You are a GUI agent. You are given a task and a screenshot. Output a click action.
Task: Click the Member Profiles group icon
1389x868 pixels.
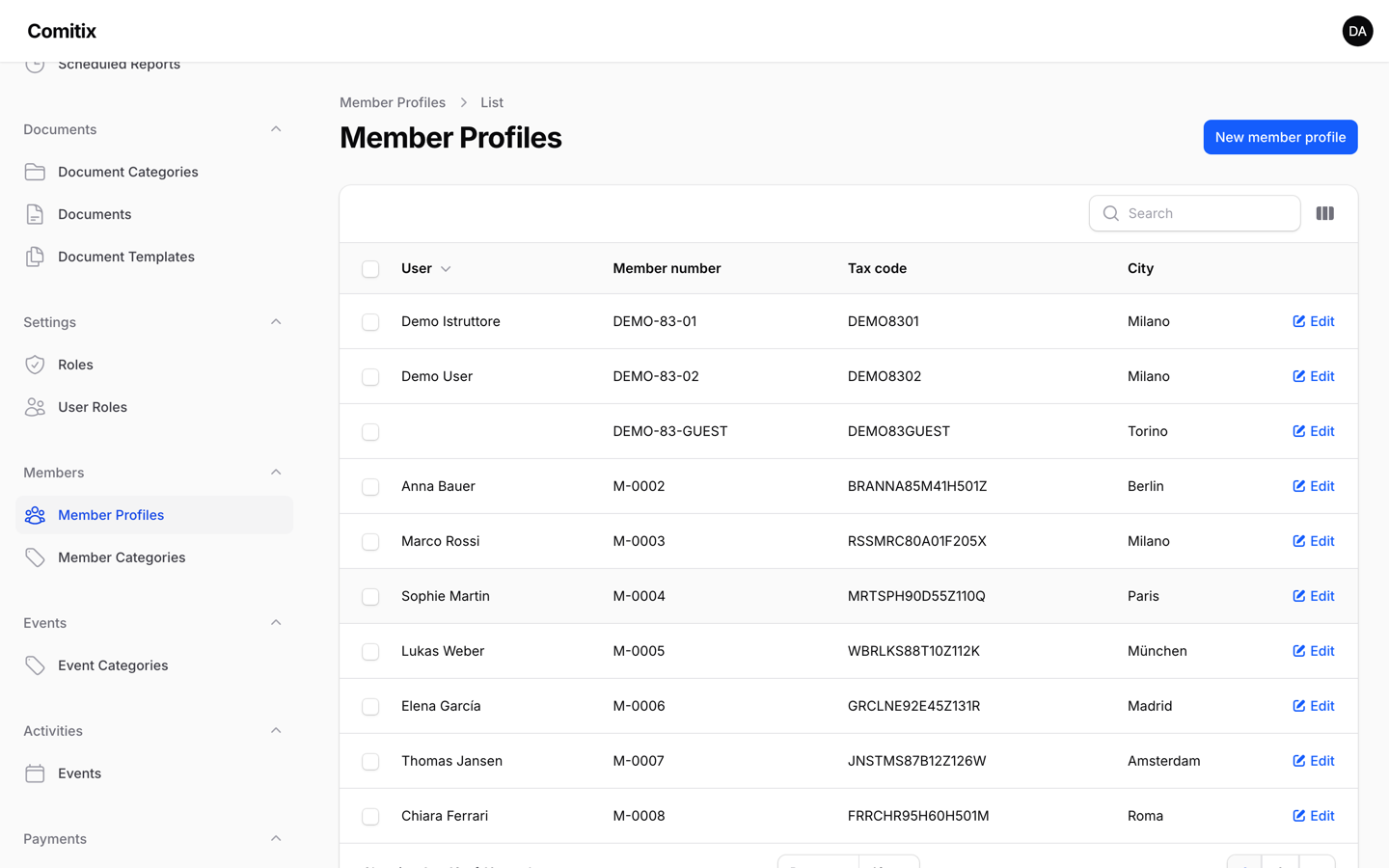point(35,515)
